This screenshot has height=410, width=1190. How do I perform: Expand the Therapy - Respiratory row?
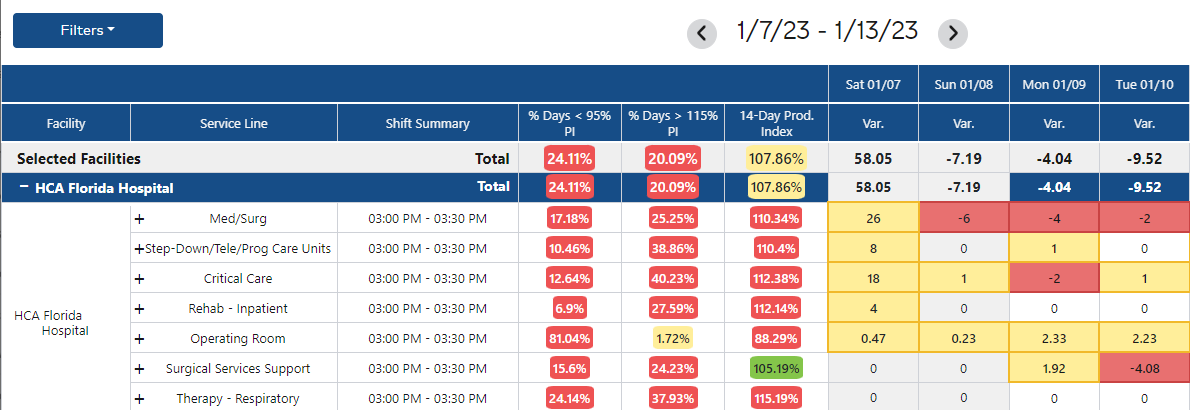pos(140,399)
